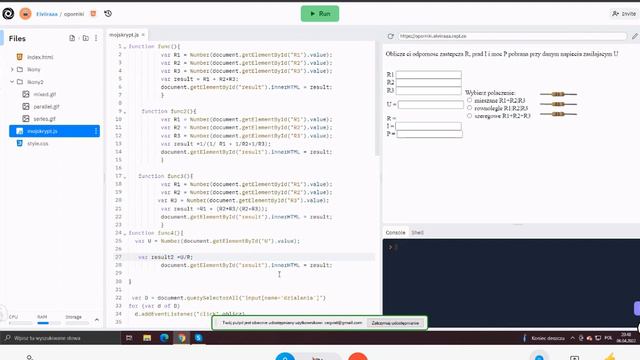Image resolution: width=640 pixels, height=360 pixels.
Task: Switch to the Console tab
Action: coord(396,233)
